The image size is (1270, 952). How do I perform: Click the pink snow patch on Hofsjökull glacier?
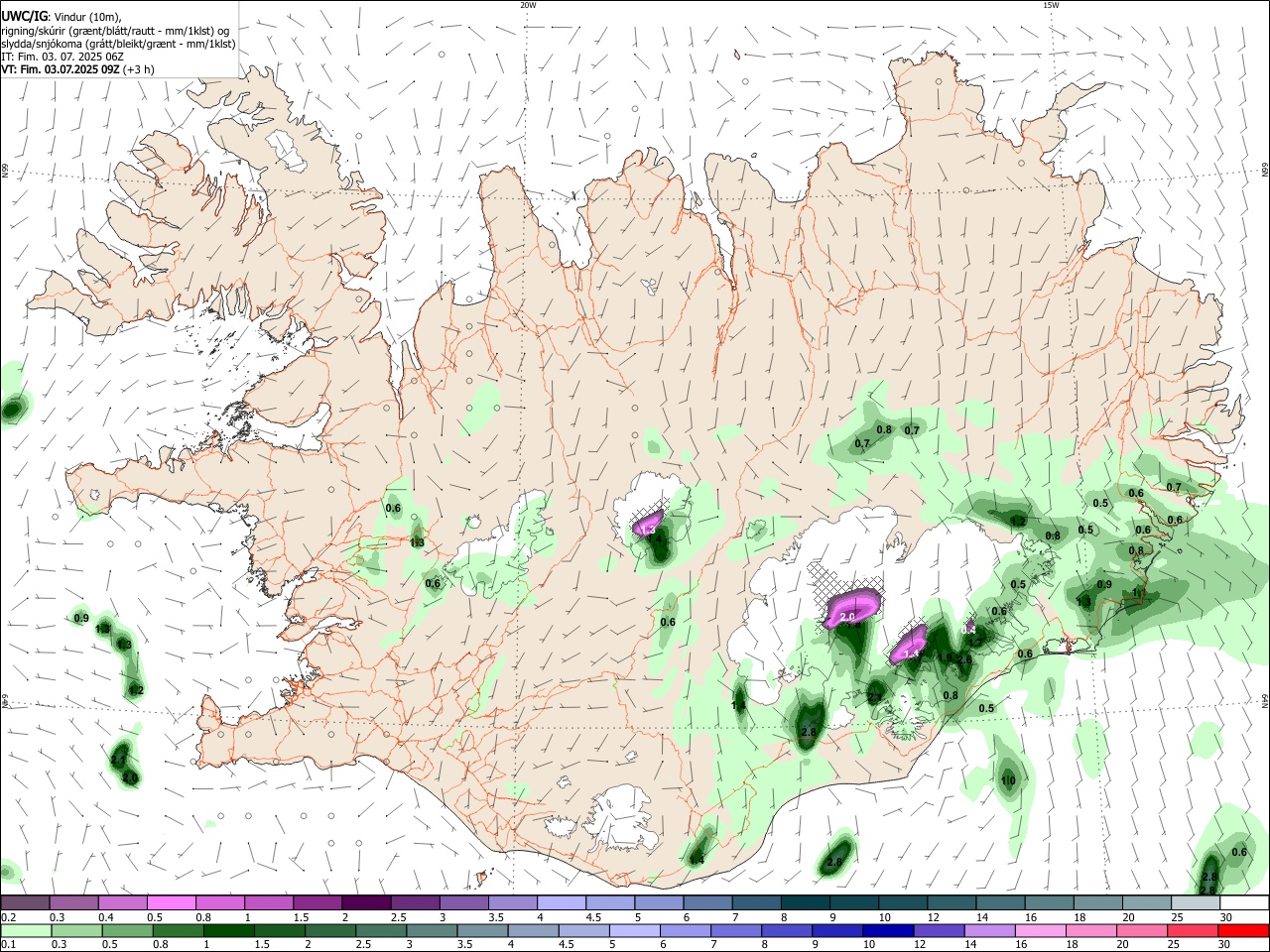[649, 521]
